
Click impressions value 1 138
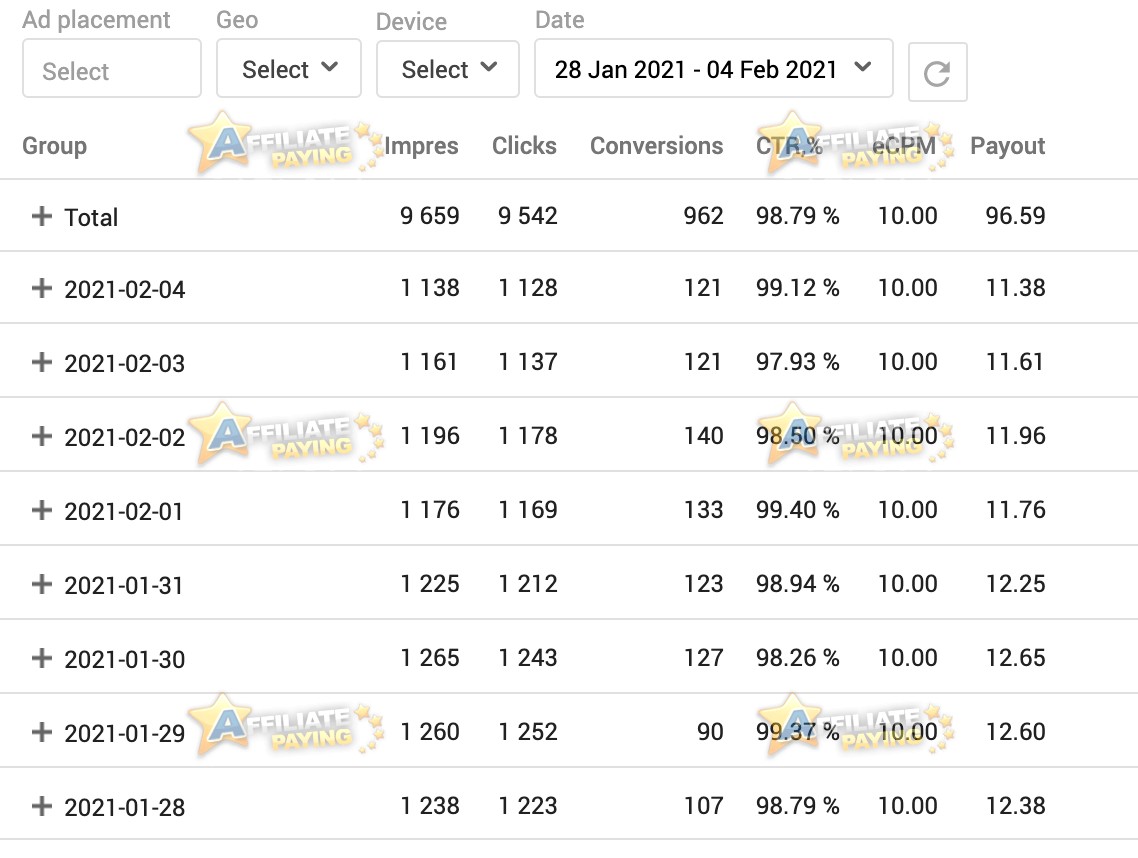click(430, 288)
